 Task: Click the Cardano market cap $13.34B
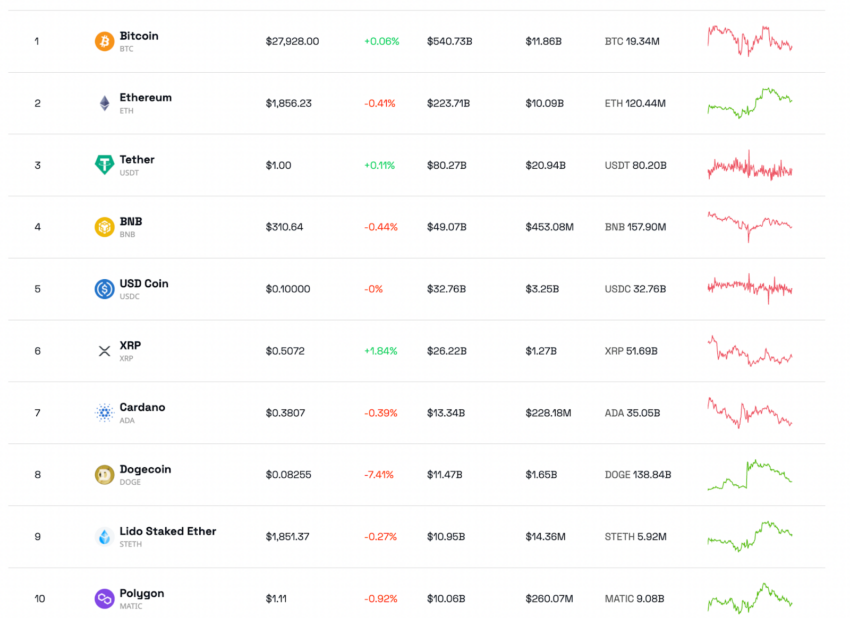coord(446,413)
